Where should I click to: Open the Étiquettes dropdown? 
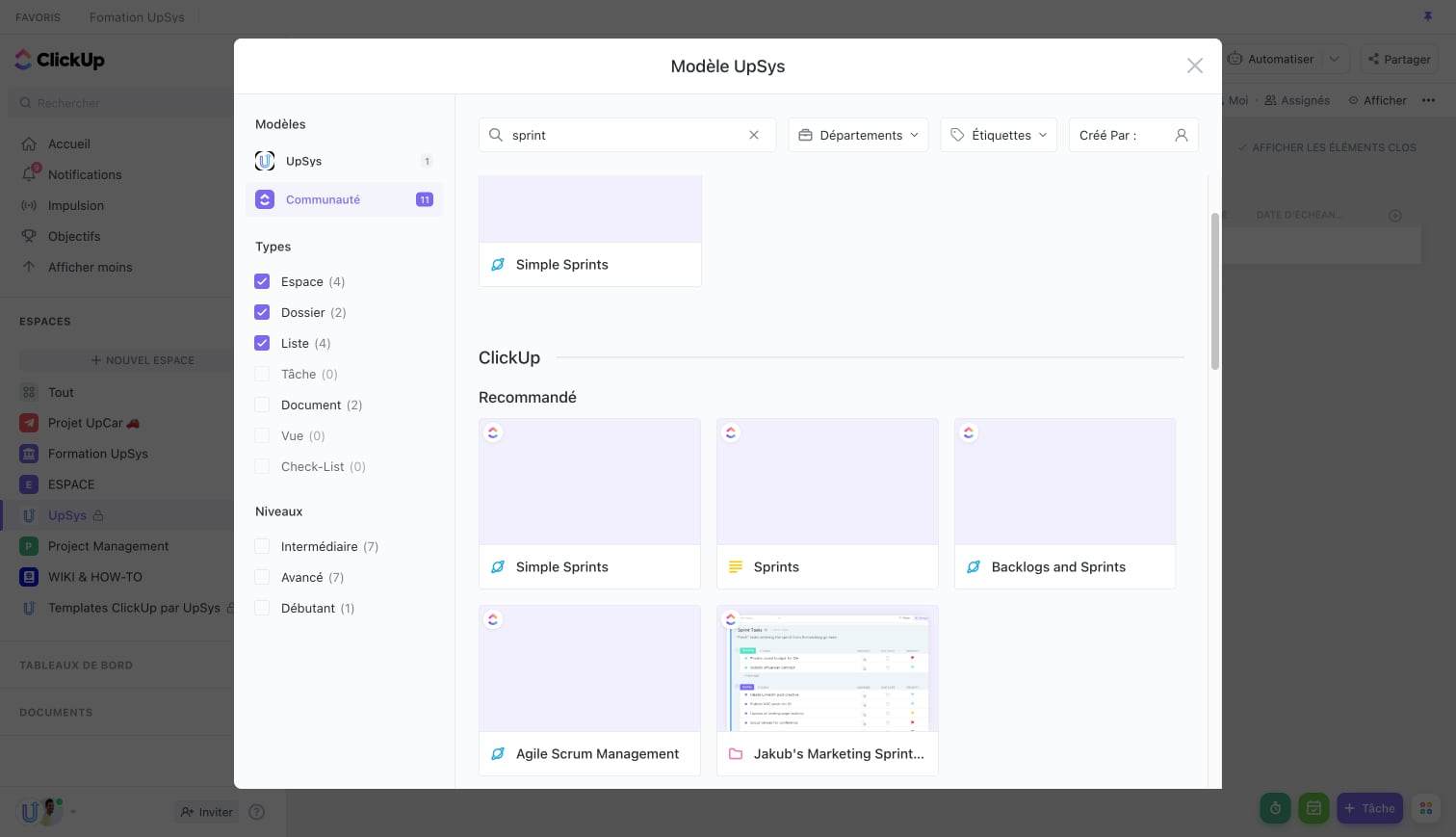999,135
